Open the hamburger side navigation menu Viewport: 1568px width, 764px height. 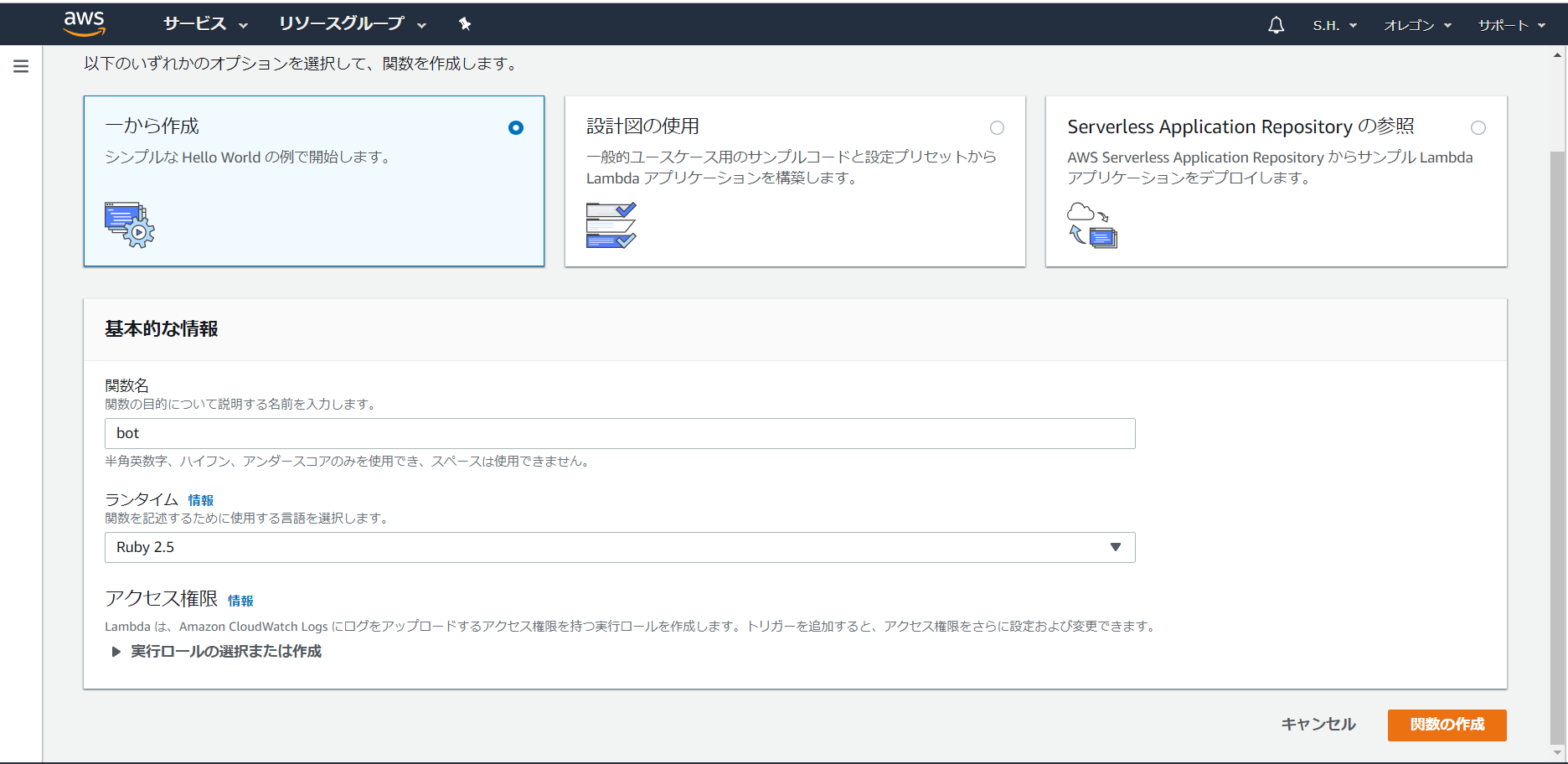[21, 66]
